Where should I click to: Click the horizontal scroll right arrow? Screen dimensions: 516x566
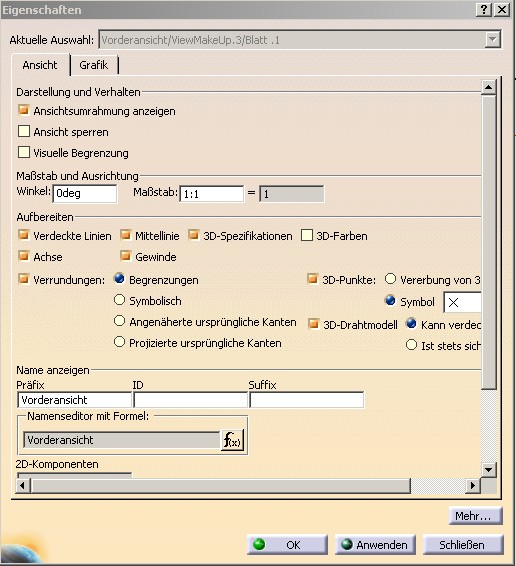pyautogui.click(x=472, y=486)
